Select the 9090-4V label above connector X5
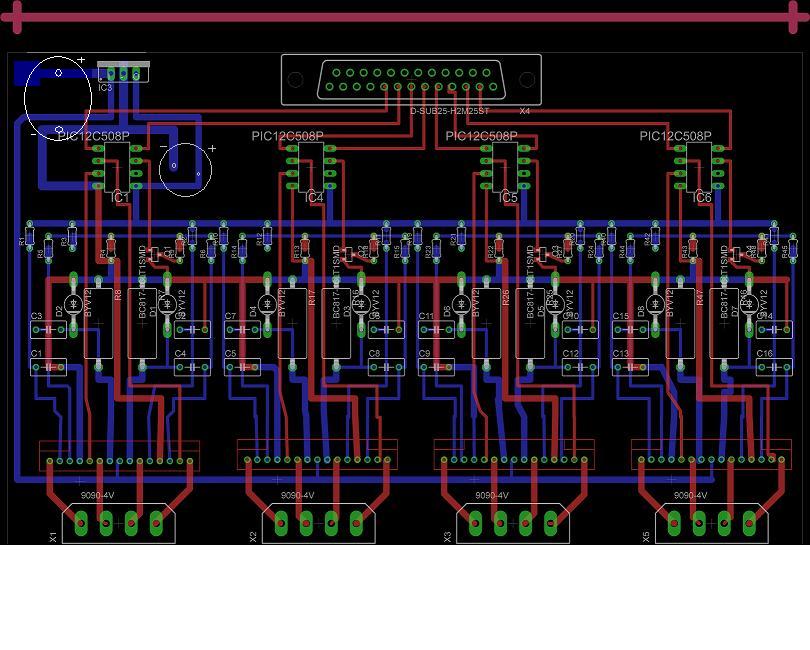Image resolution: width=810 pixels, height=650 pixels. pyautogui.click(x=690, y=496)
